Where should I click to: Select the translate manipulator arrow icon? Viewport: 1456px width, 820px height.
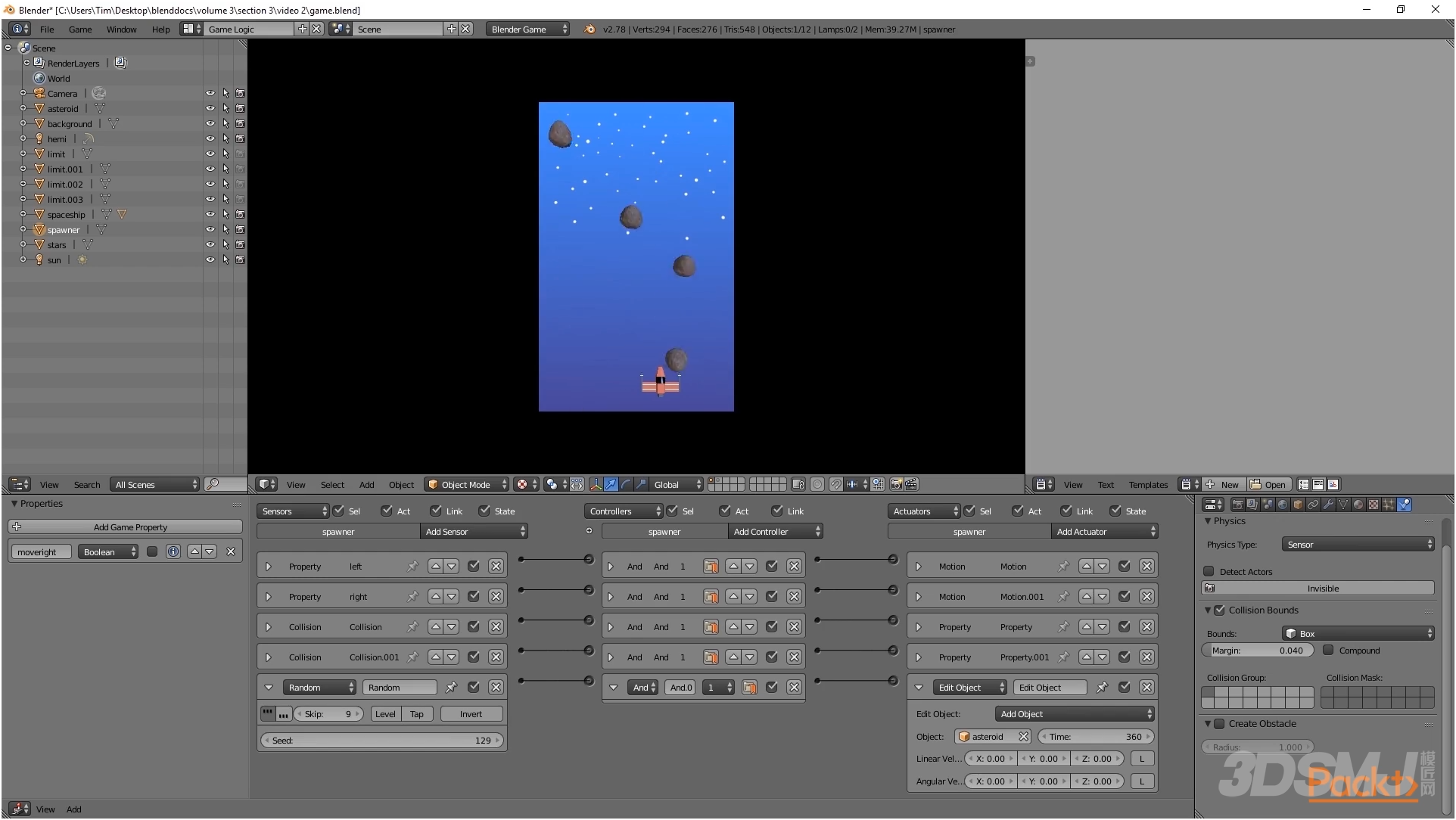tap(611, 485)
